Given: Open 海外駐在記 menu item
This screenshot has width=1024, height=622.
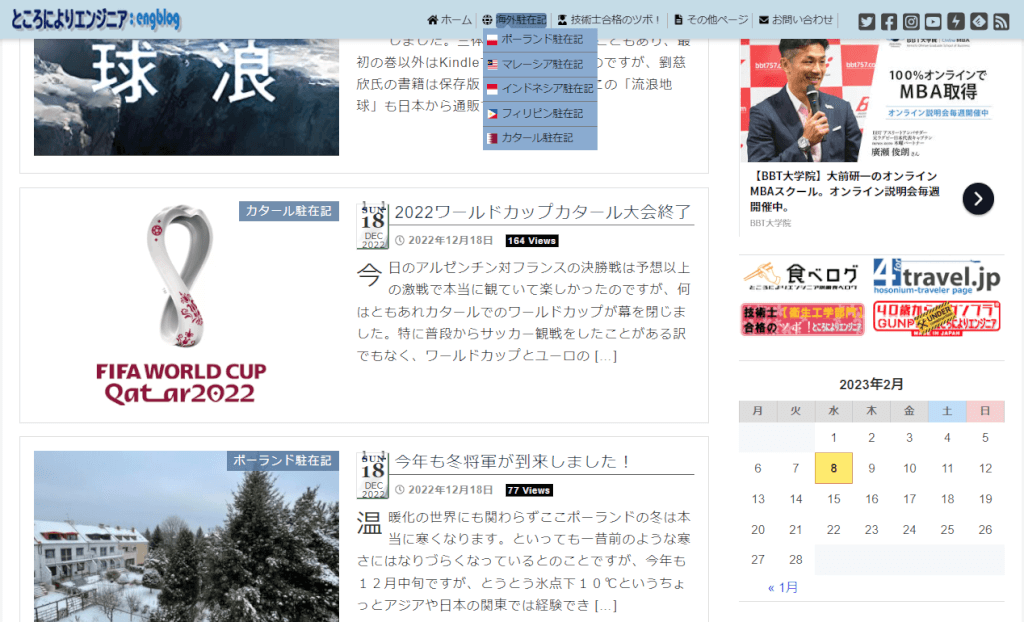Looking at the screenshot, I should (515, 20).
